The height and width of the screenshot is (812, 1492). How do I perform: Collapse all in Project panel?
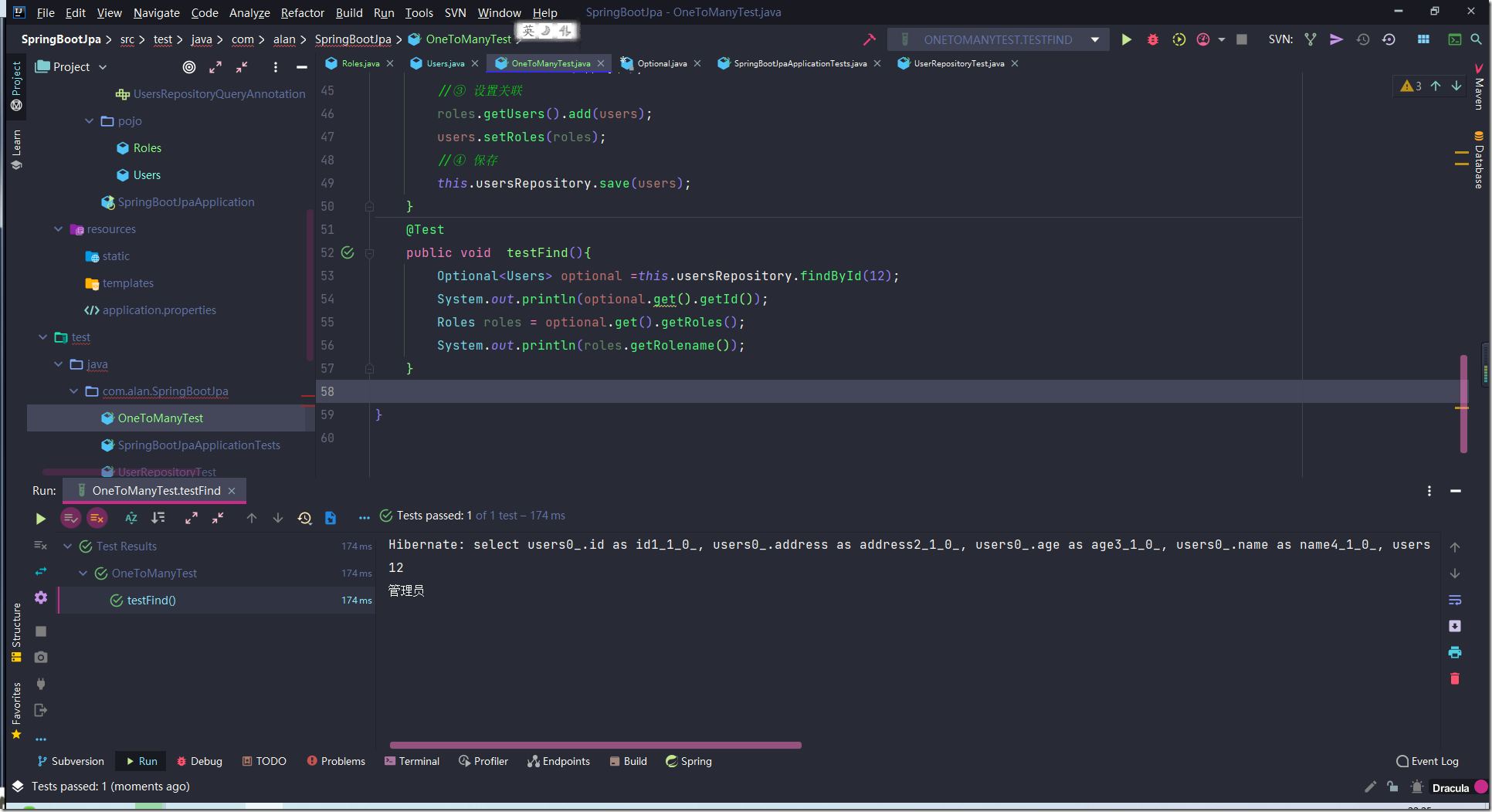click(x=242, y=67)
